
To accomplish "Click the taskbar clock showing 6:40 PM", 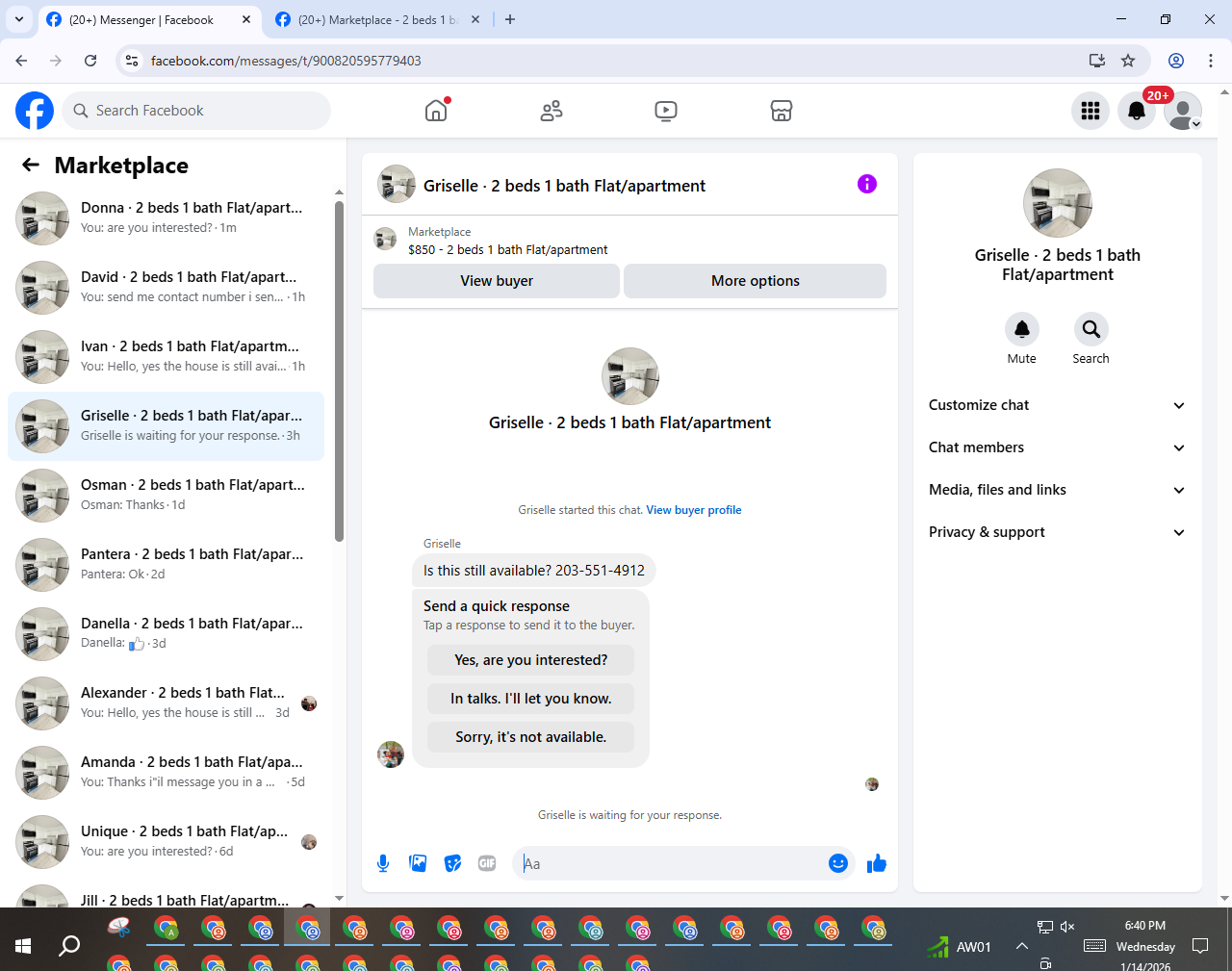I will tap(1145, 926).
